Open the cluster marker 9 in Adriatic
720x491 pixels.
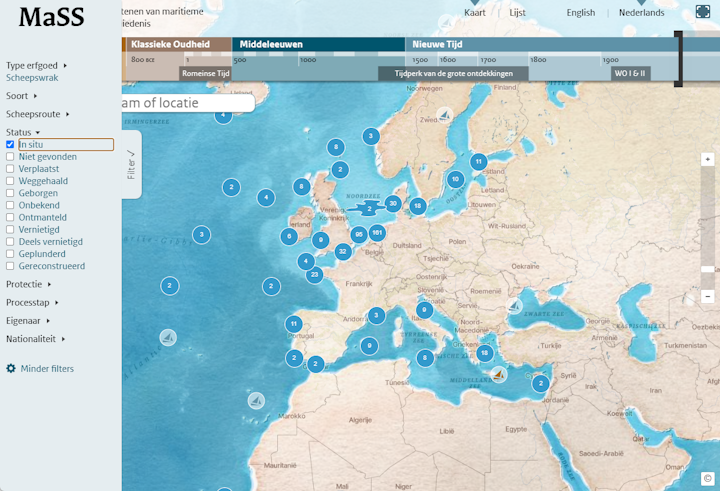tap(424, 310)
